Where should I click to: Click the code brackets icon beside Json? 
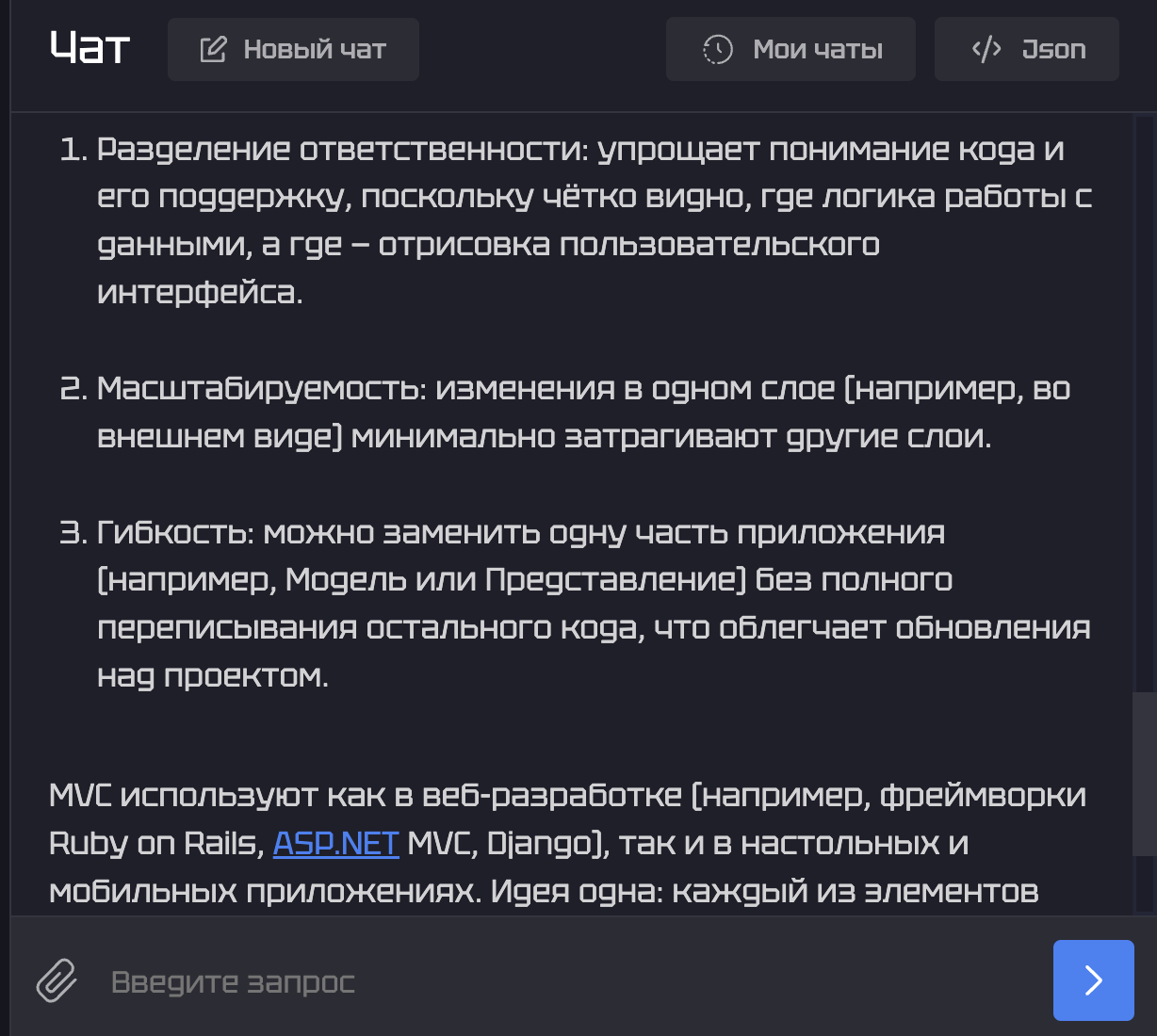(986, 49)
